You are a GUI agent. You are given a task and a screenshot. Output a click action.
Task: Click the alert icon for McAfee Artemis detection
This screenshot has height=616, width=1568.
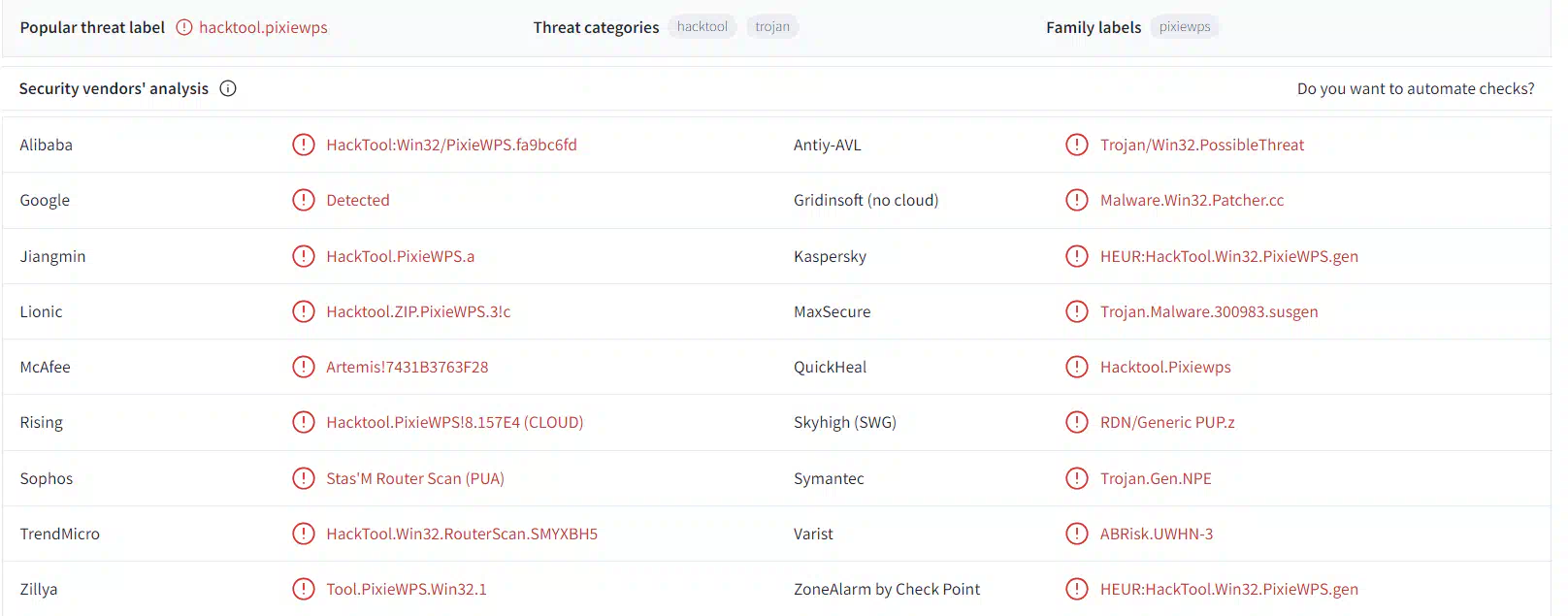304,367
